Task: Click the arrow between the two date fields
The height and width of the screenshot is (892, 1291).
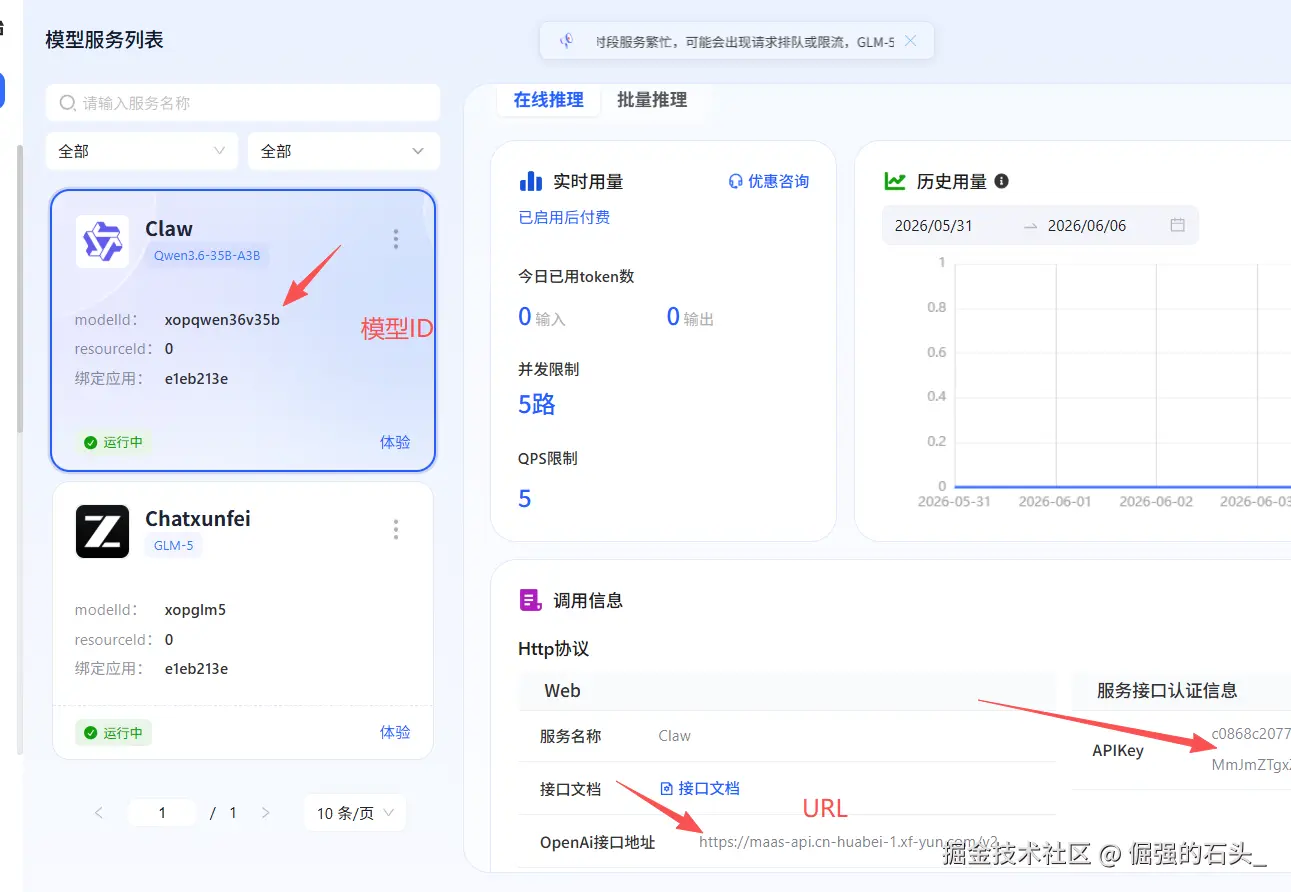Action: coord(1030,226)
